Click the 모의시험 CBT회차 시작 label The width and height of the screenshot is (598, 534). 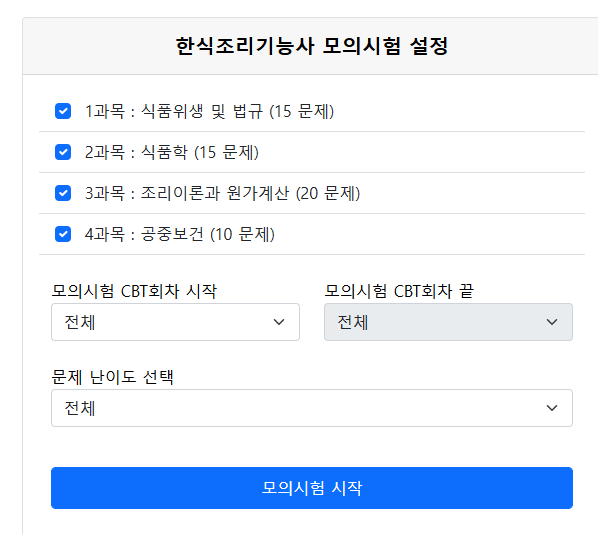(134, 291)
